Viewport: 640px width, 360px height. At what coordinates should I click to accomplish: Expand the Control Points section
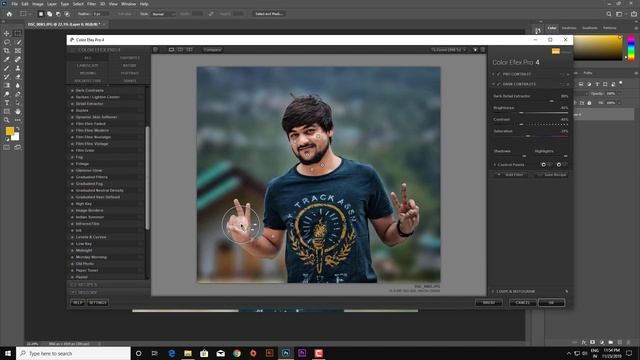(495, 164)
